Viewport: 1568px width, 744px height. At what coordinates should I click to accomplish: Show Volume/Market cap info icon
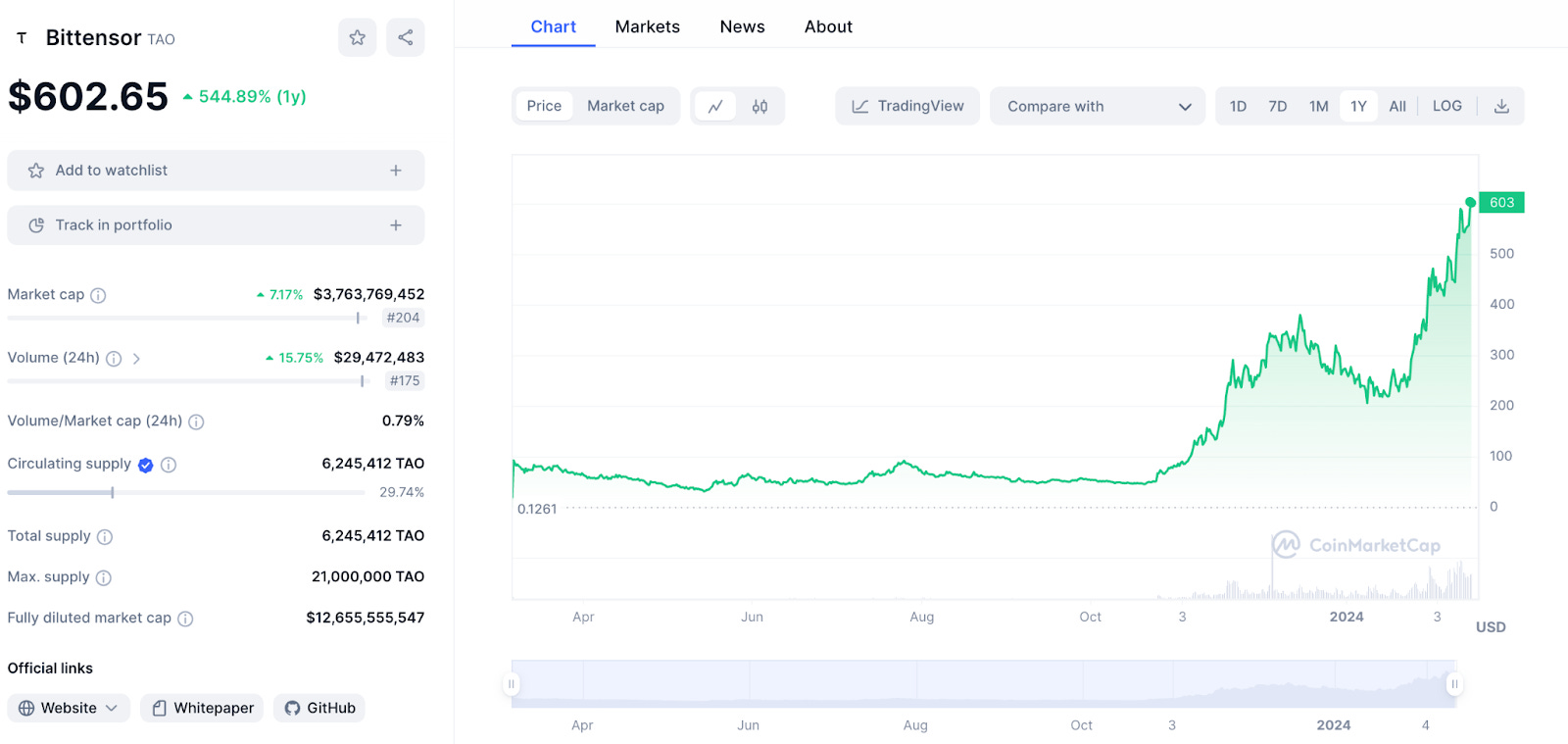click(x=196, y=422)
